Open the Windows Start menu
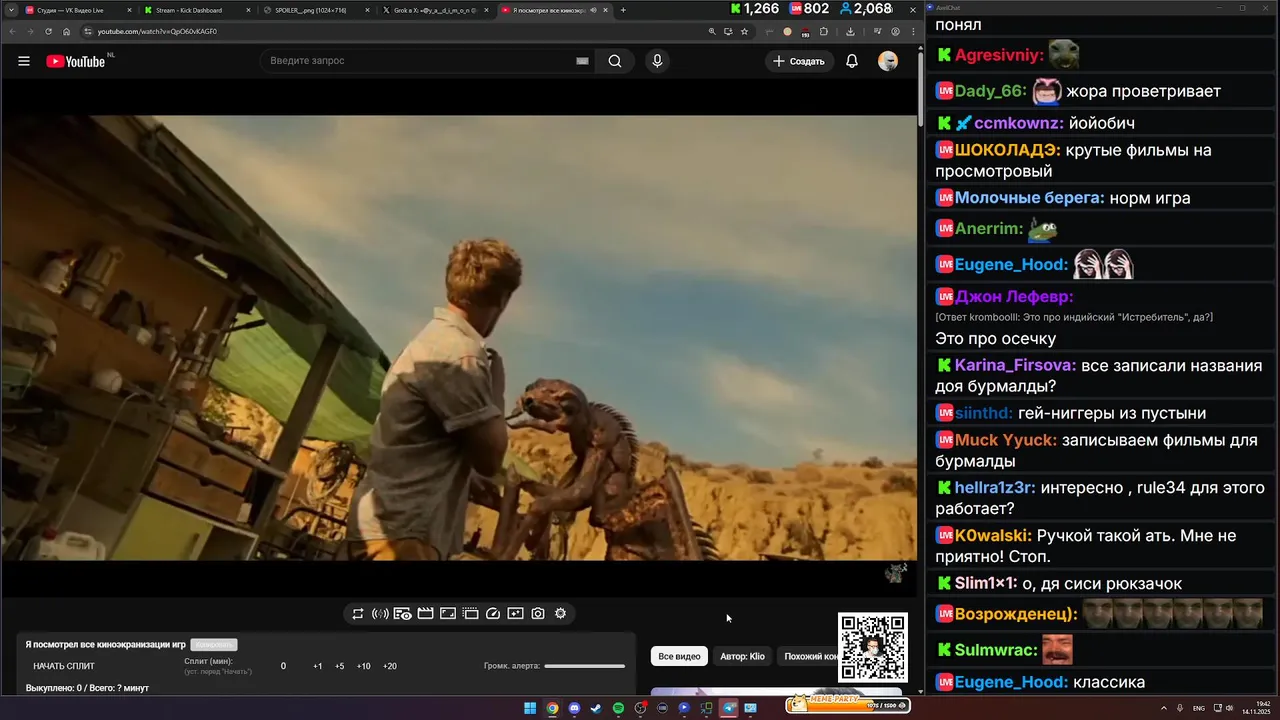Screen dimensions: 1280x720 pos(530,708)
